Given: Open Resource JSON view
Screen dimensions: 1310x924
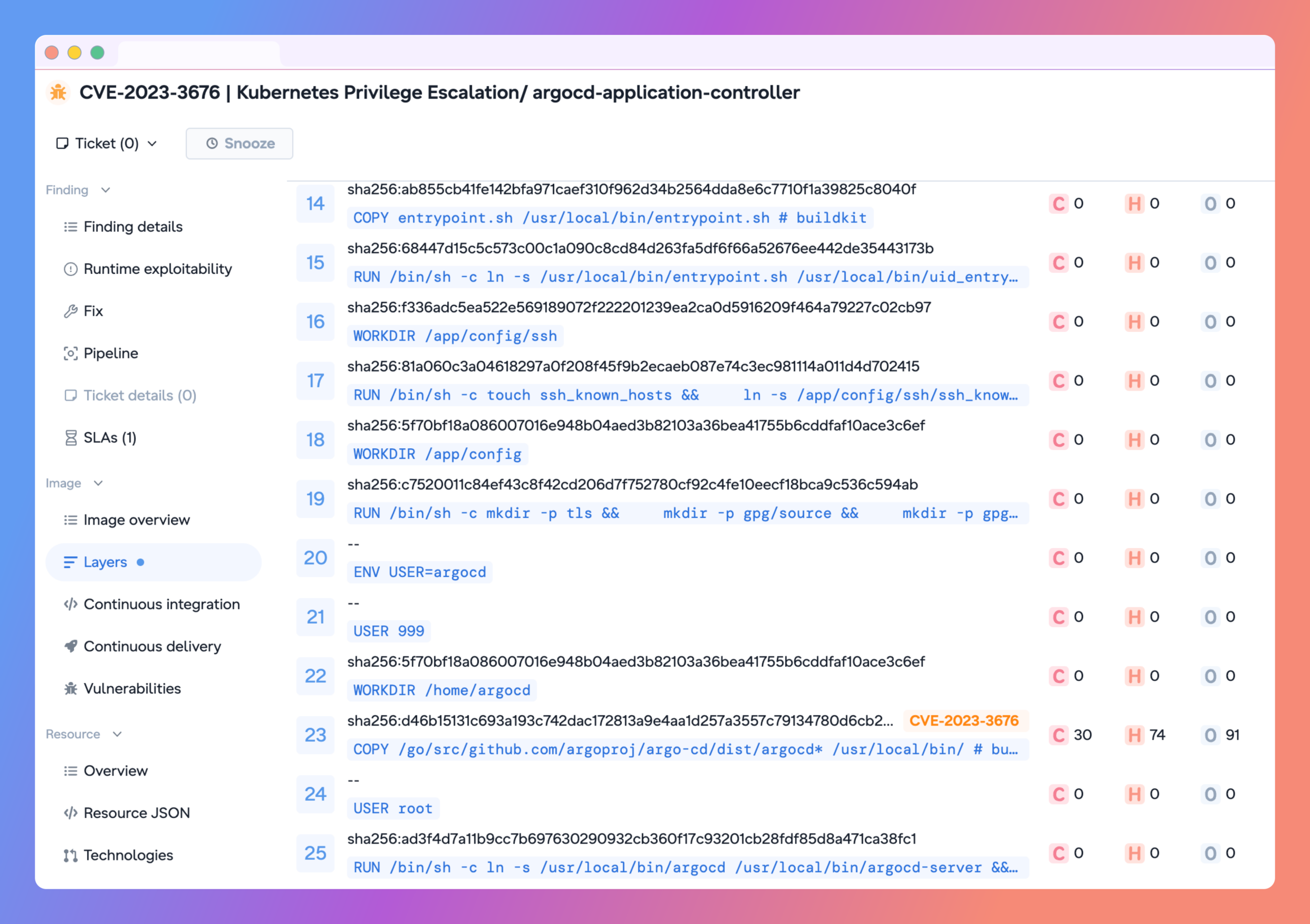Looking at the screenshot, I should click(137, 813).
